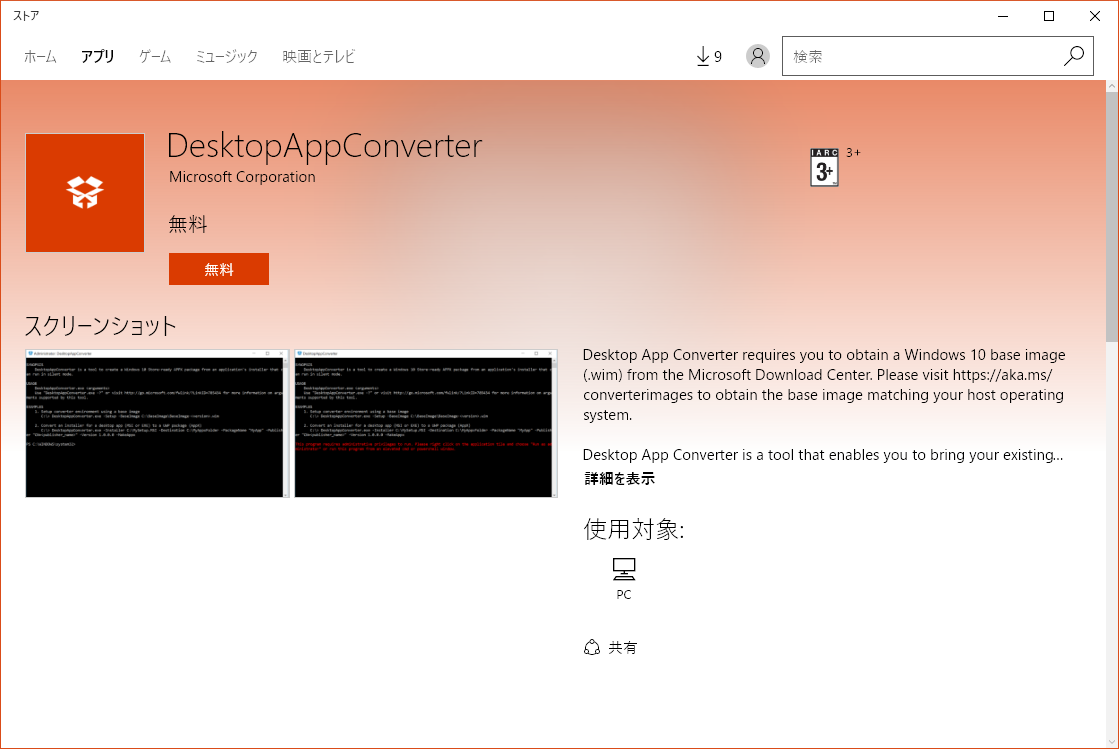Click the share (共有) icon
Image resolution: width=1119 pixels, height=749 pixels.
[x=592, y=648]
